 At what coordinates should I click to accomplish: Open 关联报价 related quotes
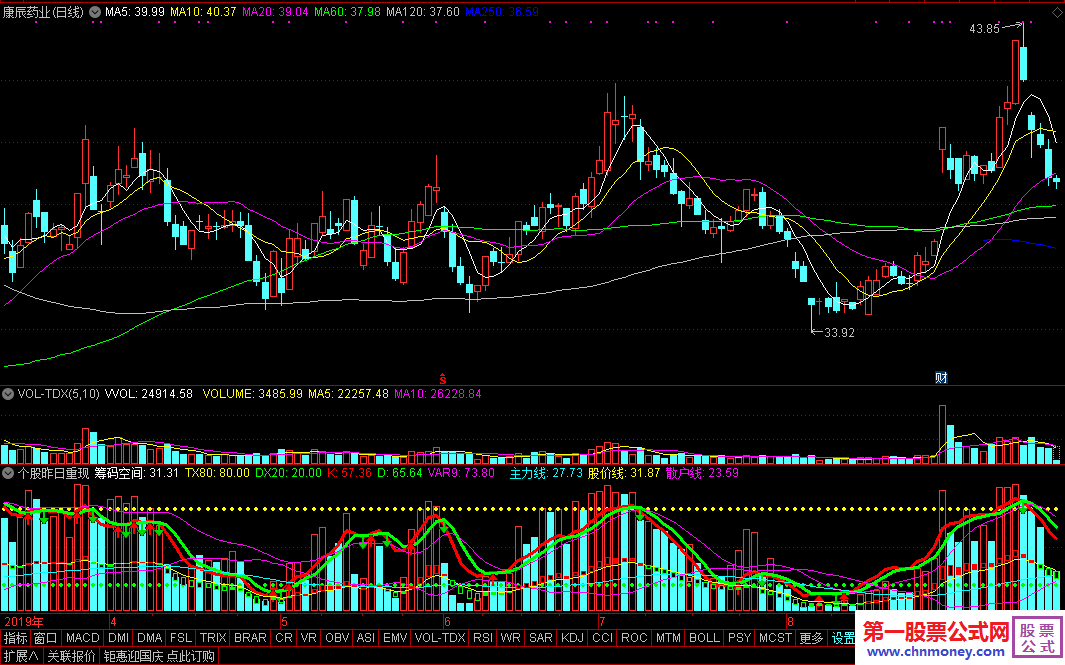(71, 656)
